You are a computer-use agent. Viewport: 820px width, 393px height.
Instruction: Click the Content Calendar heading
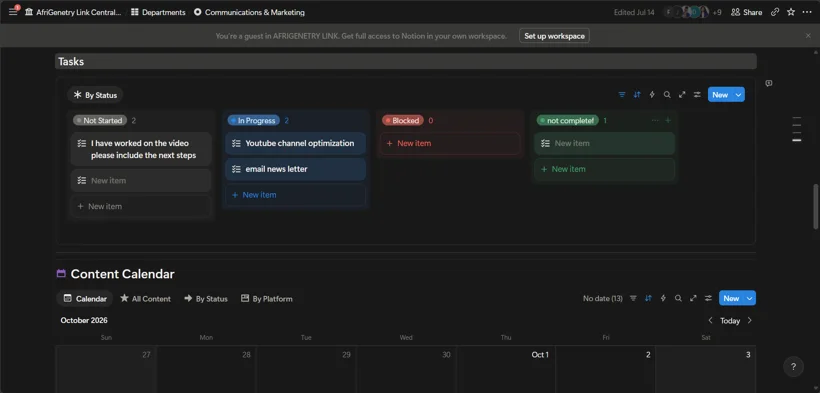(x=122, y=274)
